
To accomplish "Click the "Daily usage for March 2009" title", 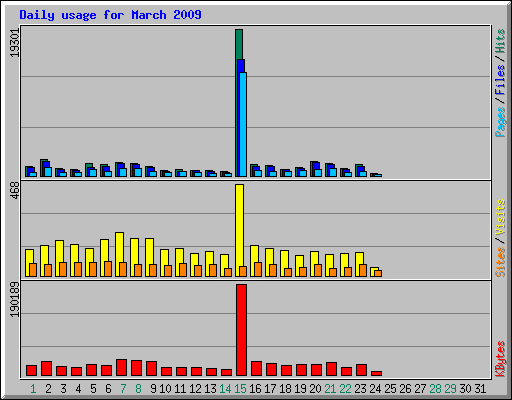I will [110, 15].
